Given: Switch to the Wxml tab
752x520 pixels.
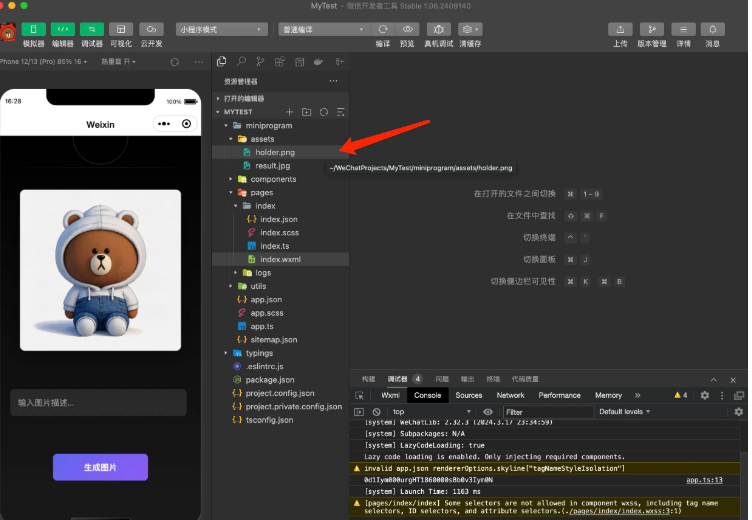Looking at the screenshot, I should click(390, 395).
